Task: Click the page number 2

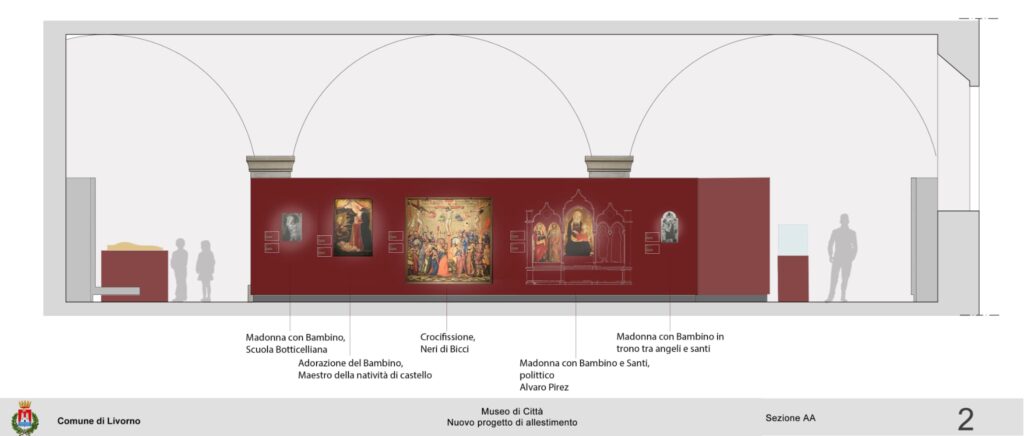Action: tap(965, 419)
